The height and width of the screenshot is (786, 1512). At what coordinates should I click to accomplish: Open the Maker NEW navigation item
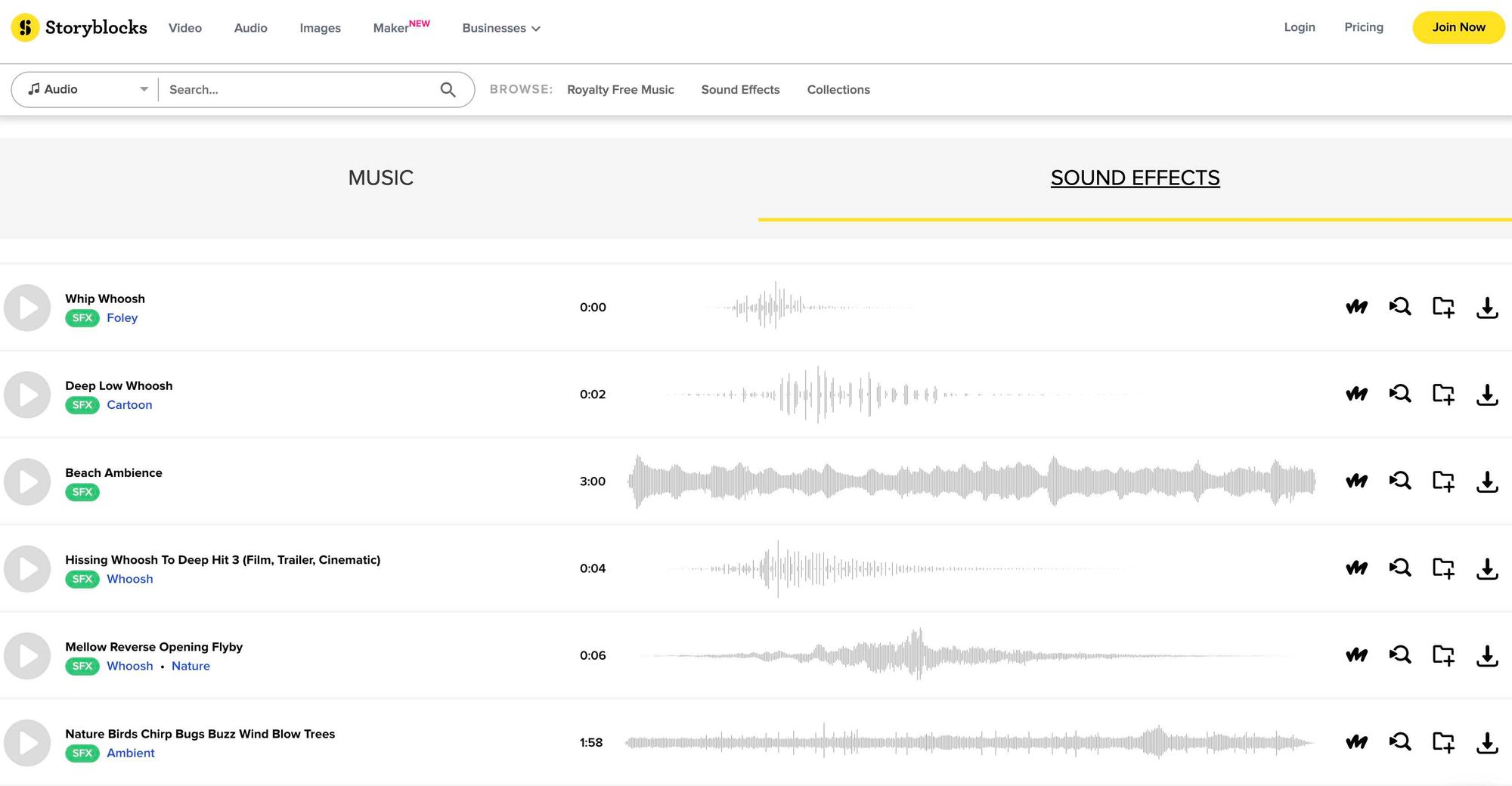(x=401, y=27)
